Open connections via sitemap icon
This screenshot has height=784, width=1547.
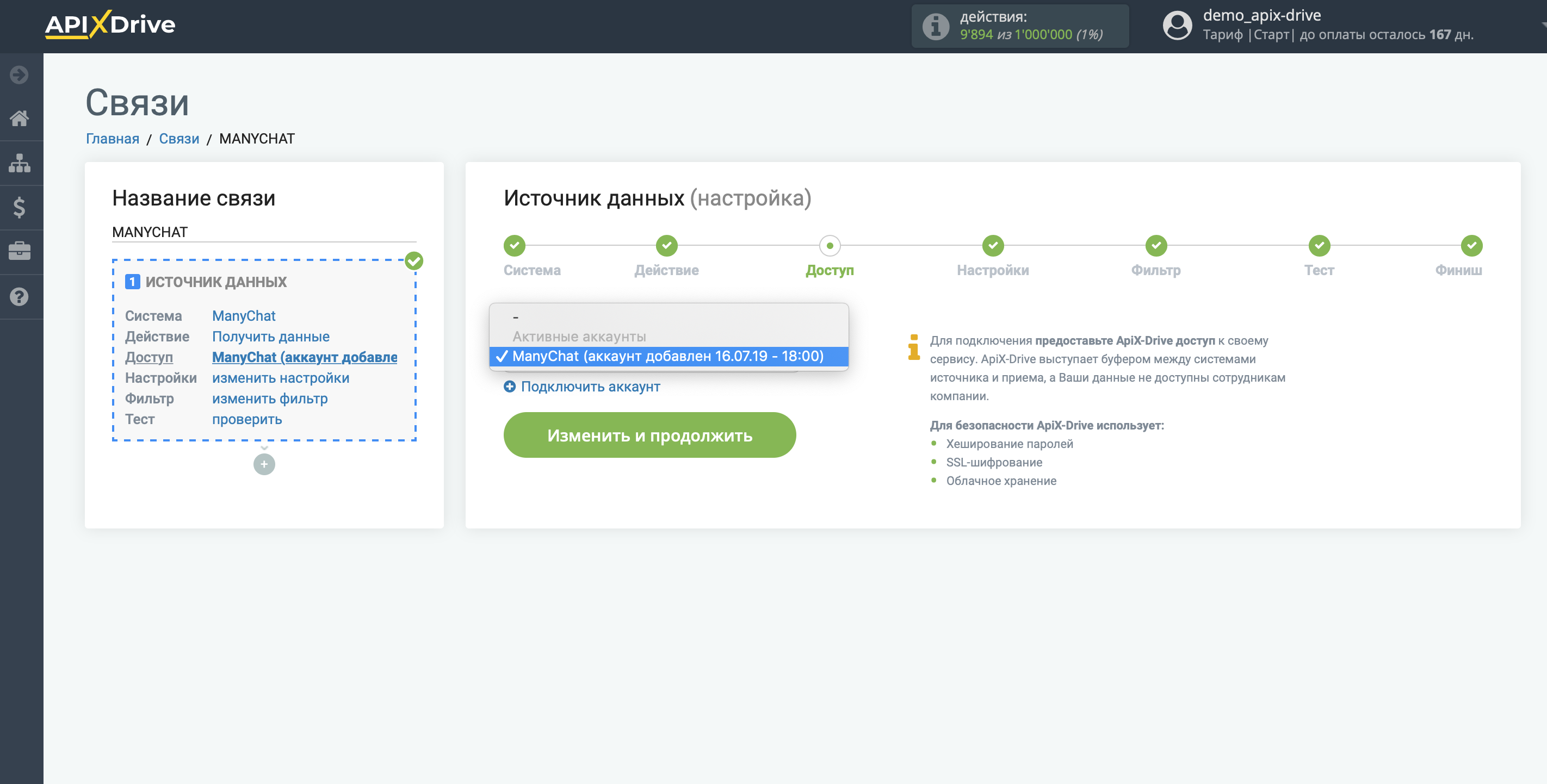pos(19,163)
